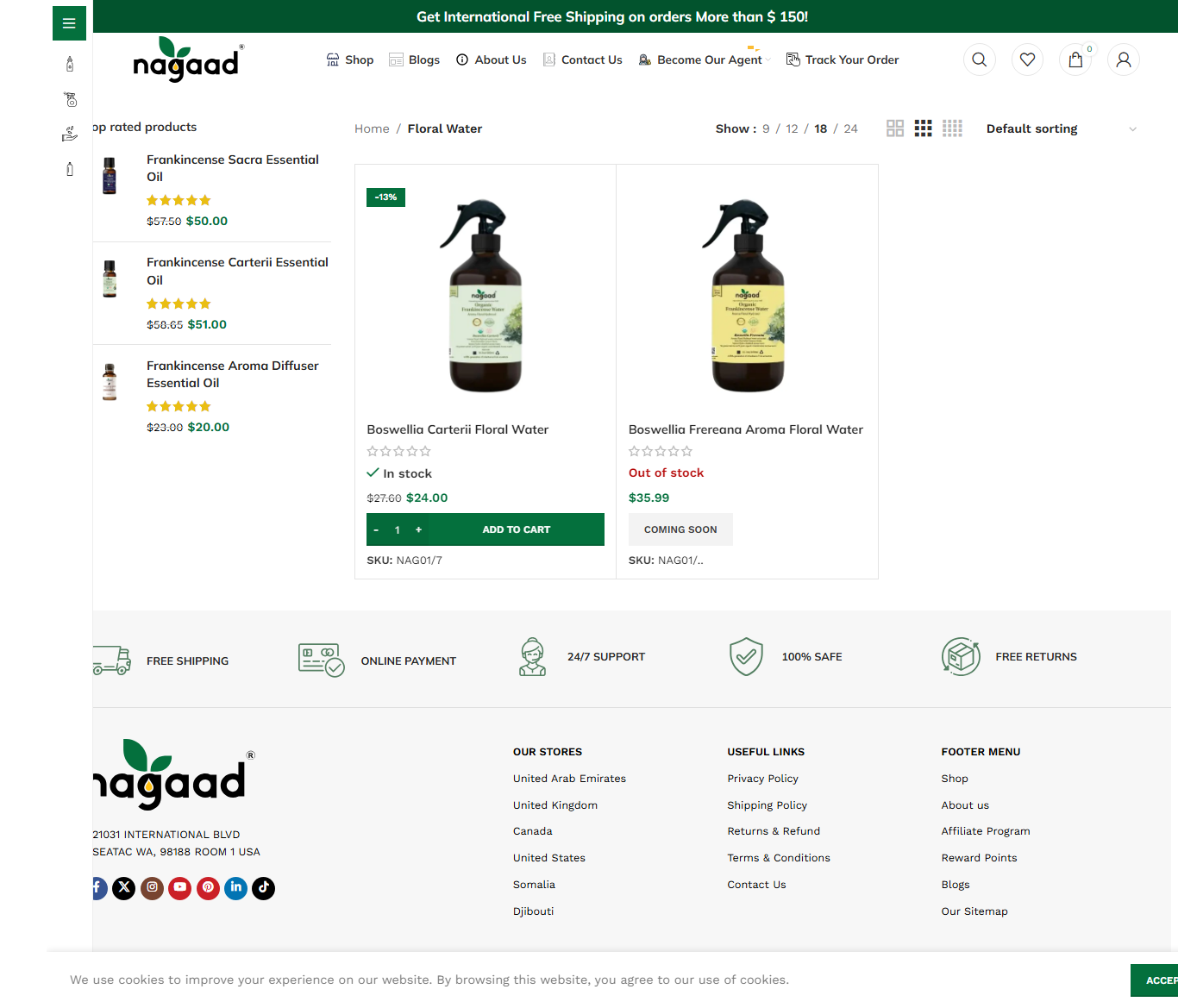Viewport: 1178px width, 1008px height.
Task: Click the sidebar essential oil bottle icon
Action: pyautogui.click(x=70, y=64)
